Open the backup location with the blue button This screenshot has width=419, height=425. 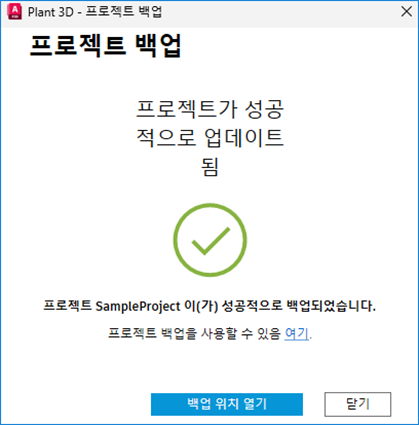(227, 404)
